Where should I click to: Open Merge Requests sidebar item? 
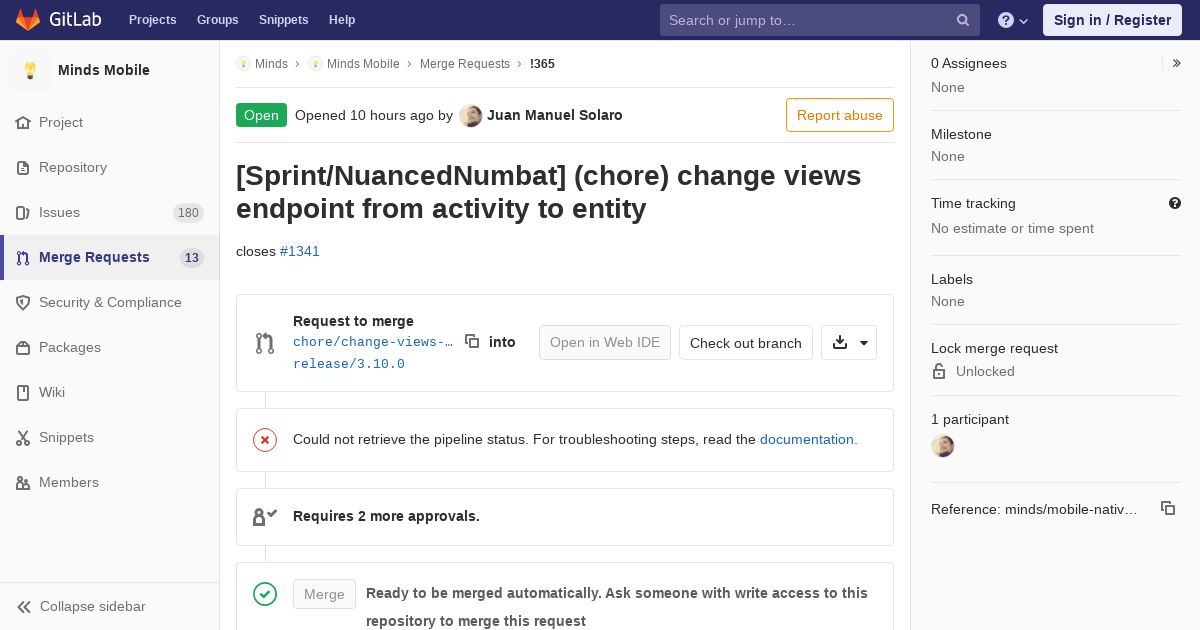coord(110,257)
